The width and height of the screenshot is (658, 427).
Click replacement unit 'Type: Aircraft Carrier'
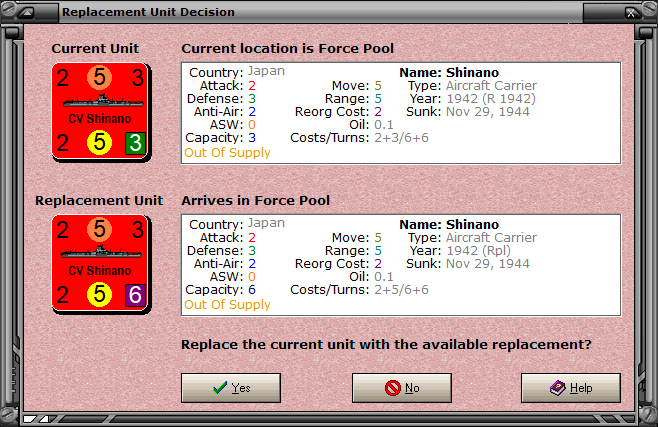click(x=472, y=237)
